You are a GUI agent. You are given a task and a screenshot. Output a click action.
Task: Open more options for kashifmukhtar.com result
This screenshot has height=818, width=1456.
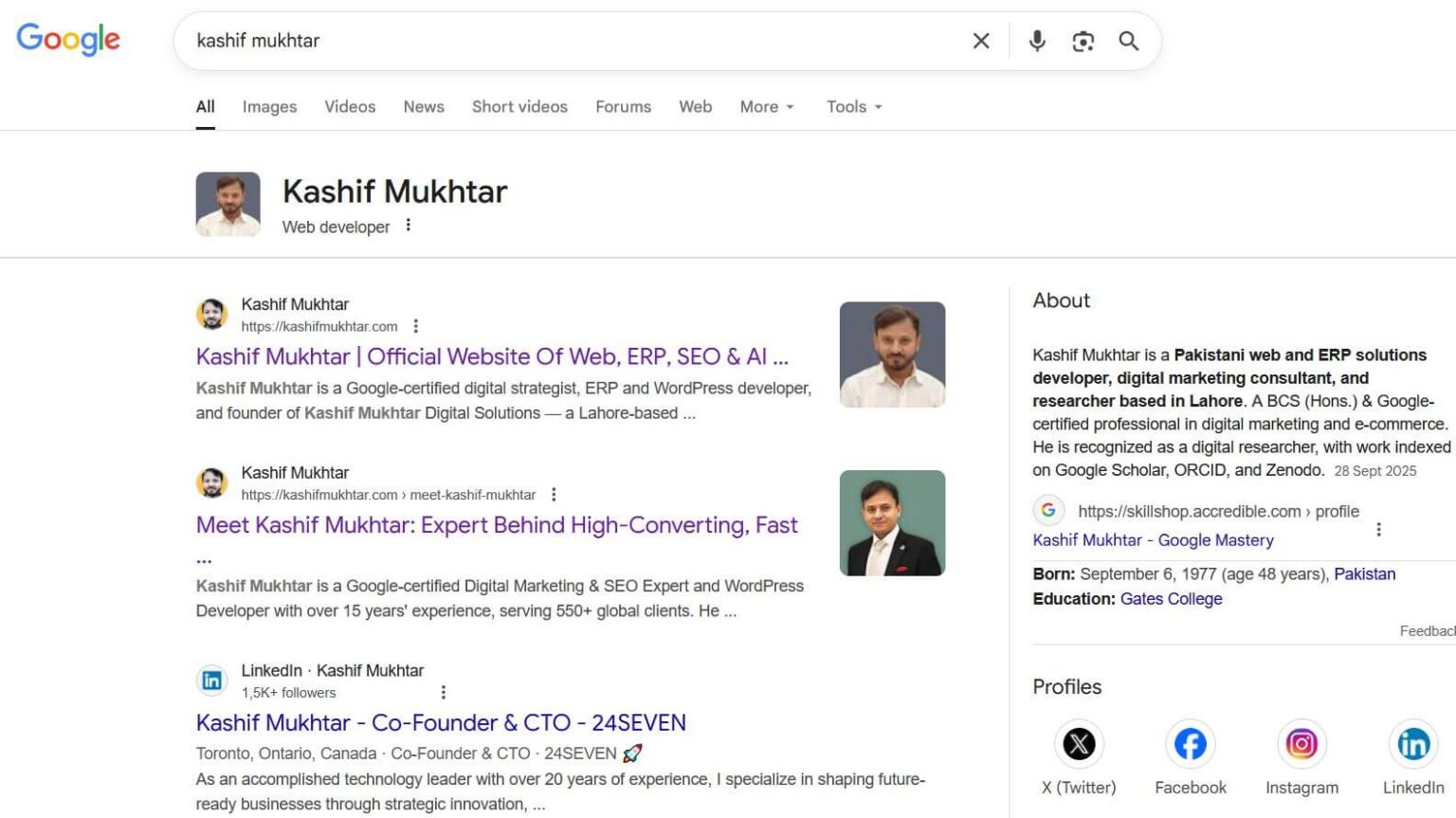click(x=415, y=326)
